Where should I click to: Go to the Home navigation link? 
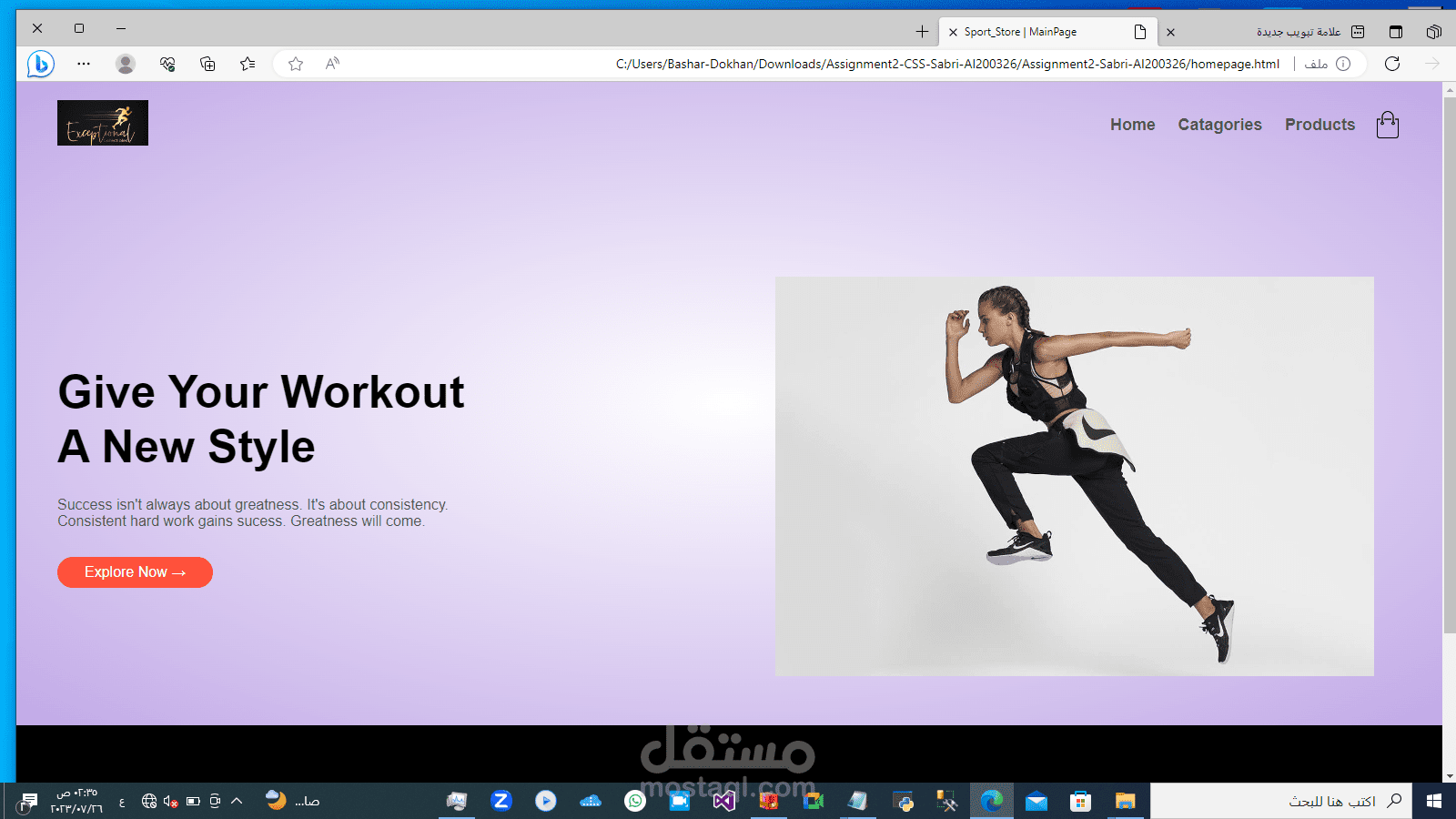[1132, 125]
